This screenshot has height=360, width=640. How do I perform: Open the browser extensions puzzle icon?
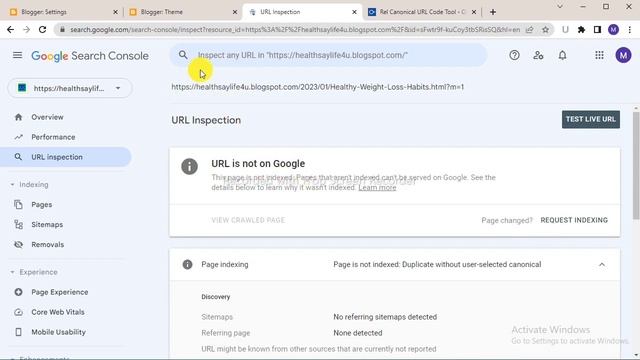point(581,29)
